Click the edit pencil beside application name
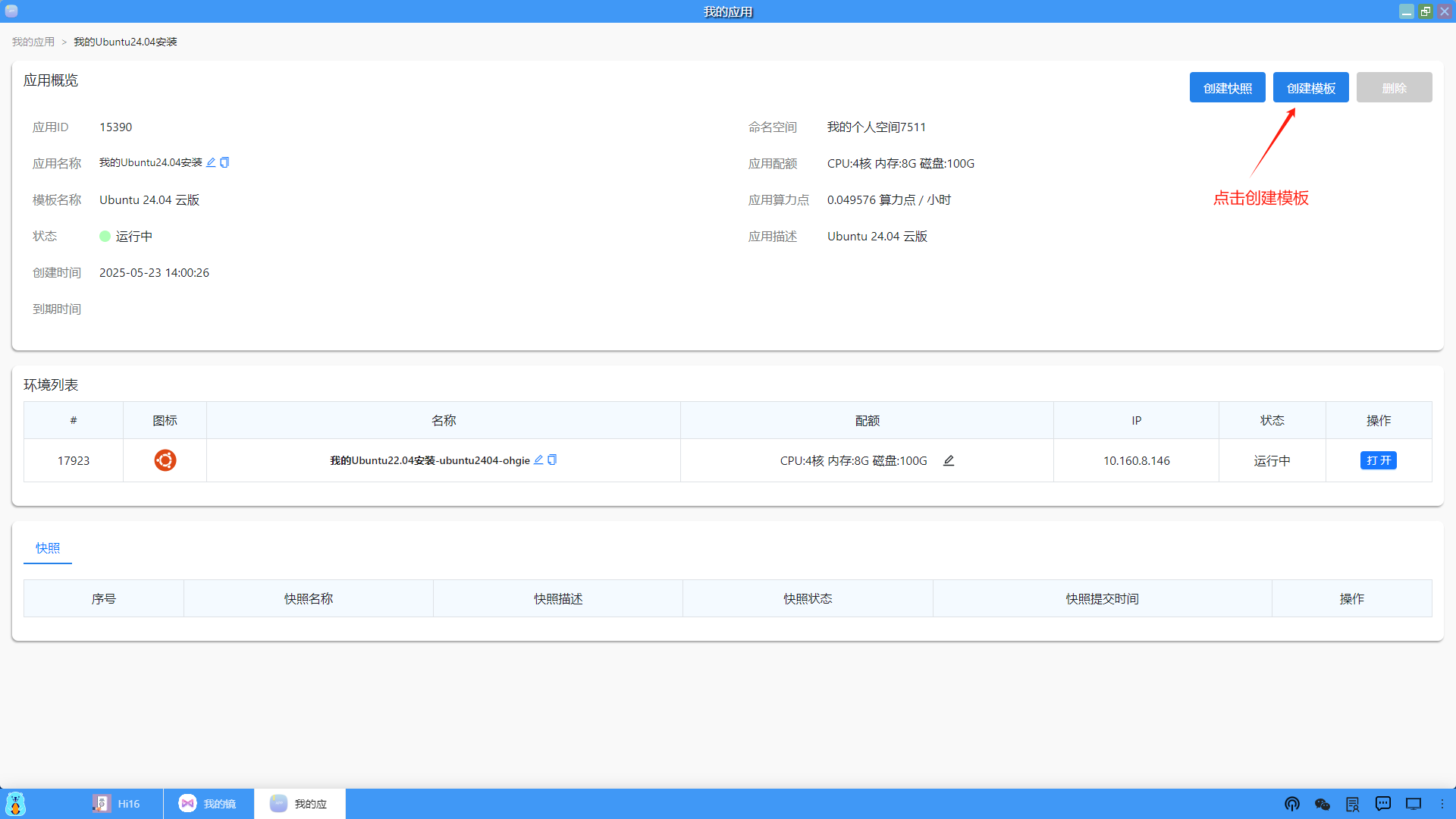 [x=211, y=162]
